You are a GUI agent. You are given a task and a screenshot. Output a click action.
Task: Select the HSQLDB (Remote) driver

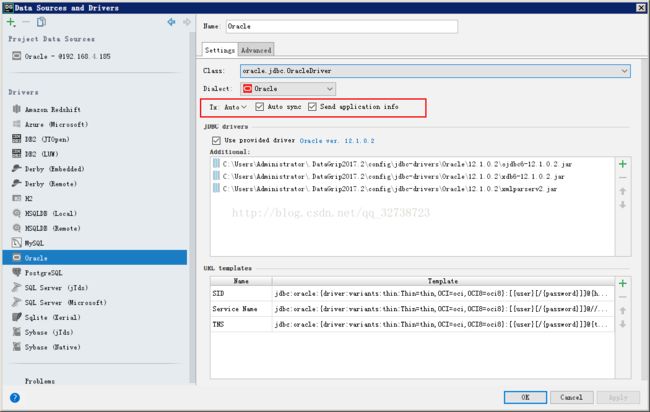click(x=95, y=228)
